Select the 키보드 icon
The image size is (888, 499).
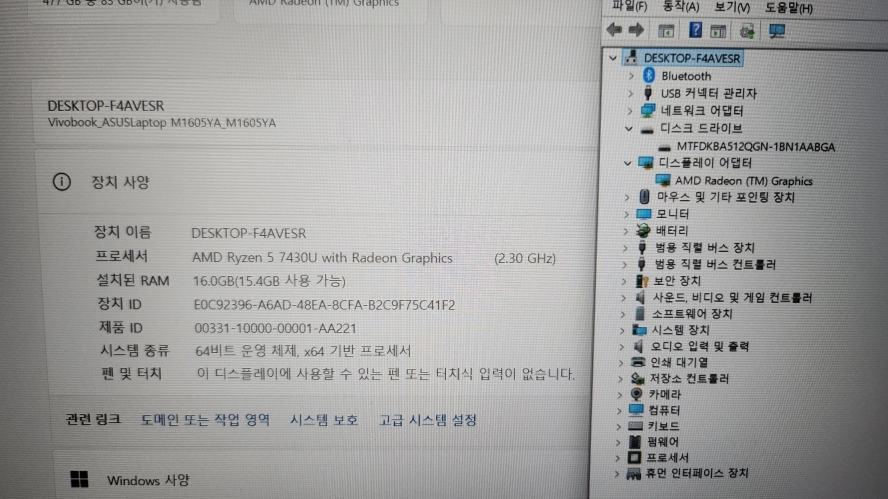click(636, 426)
